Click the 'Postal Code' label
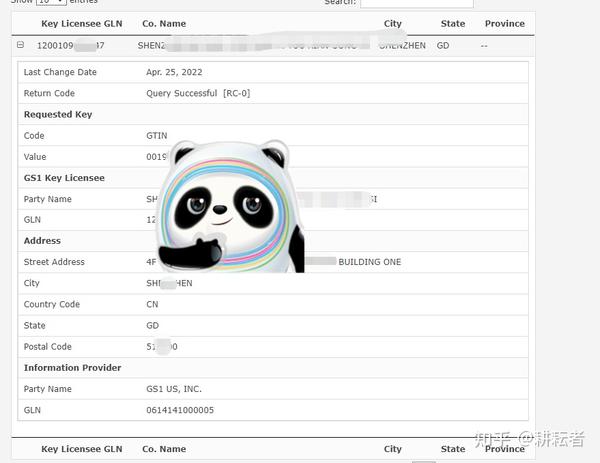The image size is (600, 463). (47, 347)
